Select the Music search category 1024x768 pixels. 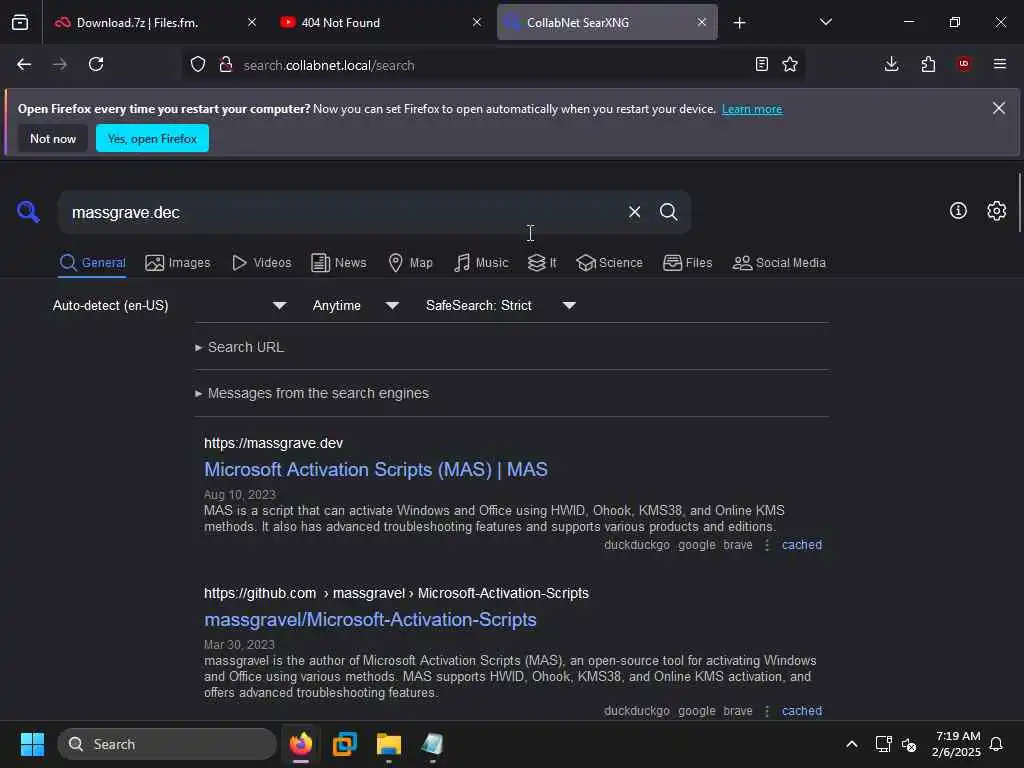tap(481, 263)
